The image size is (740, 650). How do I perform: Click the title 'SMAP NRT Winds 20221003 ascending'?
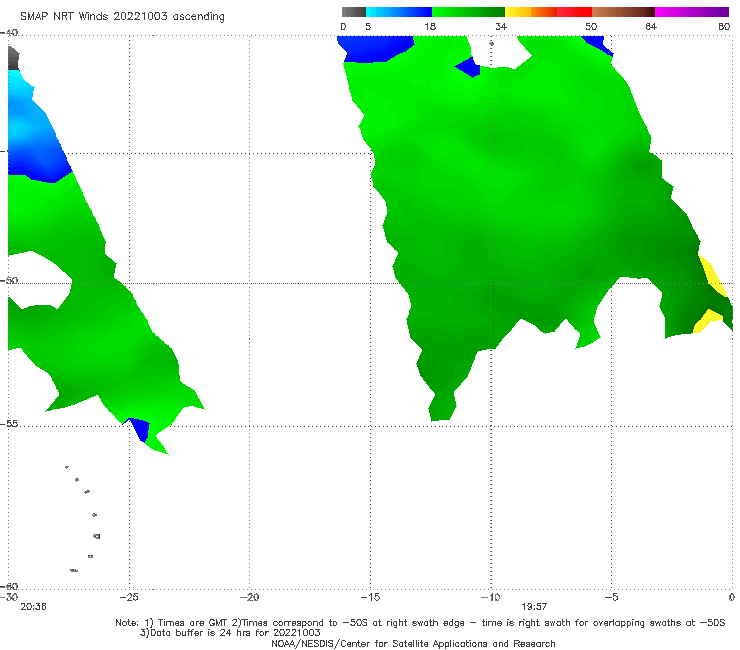click(x=122, y=16)
